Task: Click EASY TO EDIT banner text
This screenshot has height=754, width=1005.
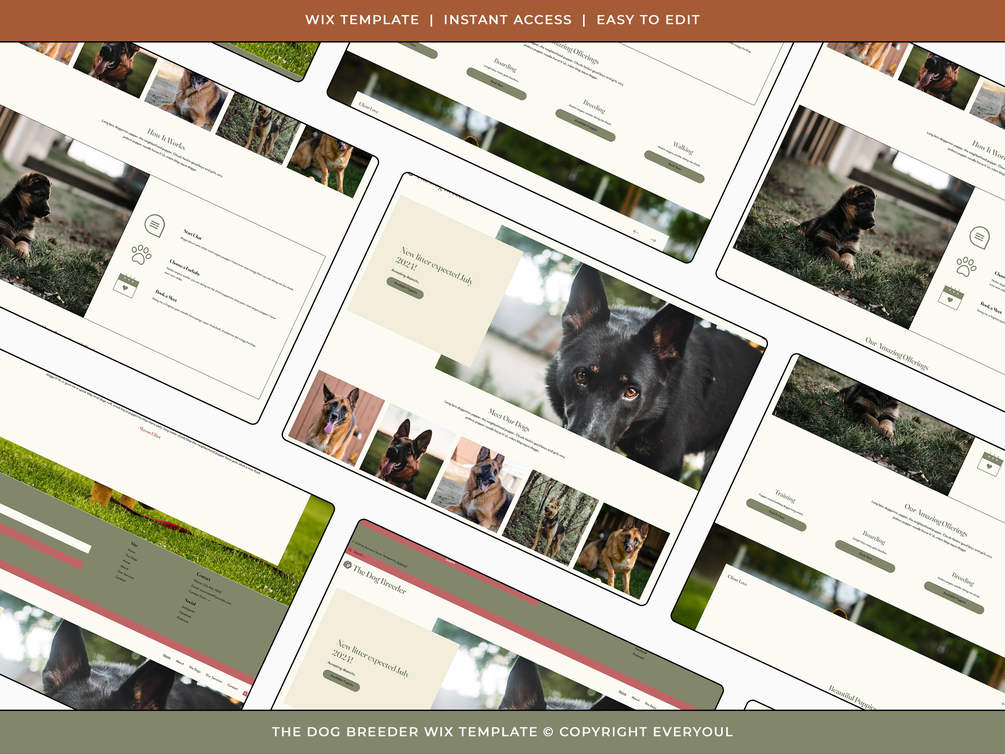Action: [x=648, y=20]
